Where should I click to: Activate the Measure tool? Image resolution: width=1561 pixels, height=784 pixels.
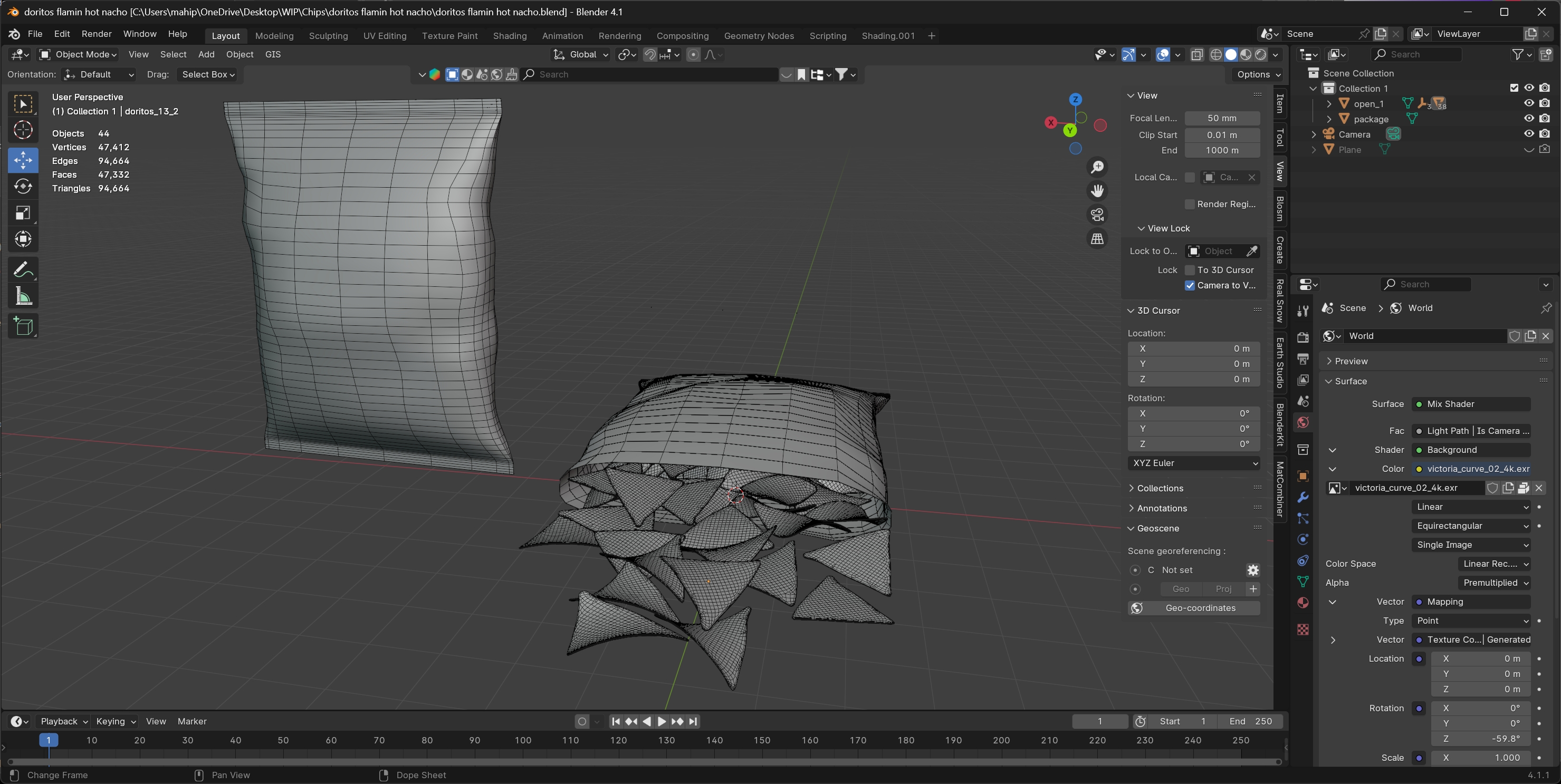(23, 297)
